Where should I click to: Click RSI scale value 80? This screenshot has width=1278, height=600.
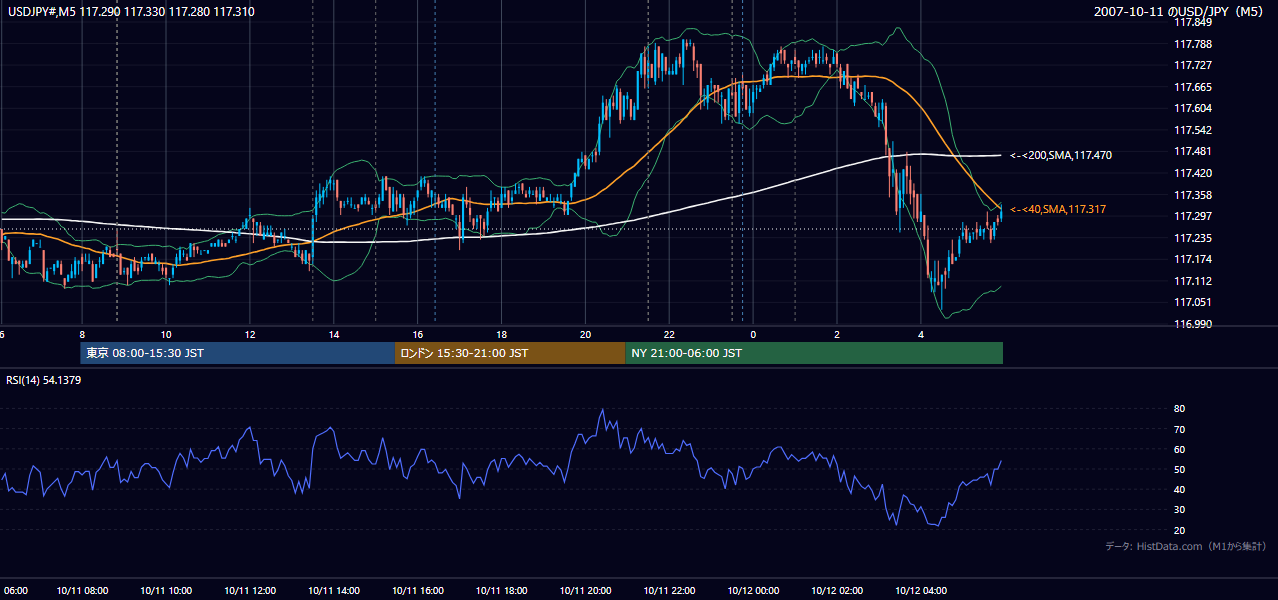pyautogui.click(x=1179, y=409)
